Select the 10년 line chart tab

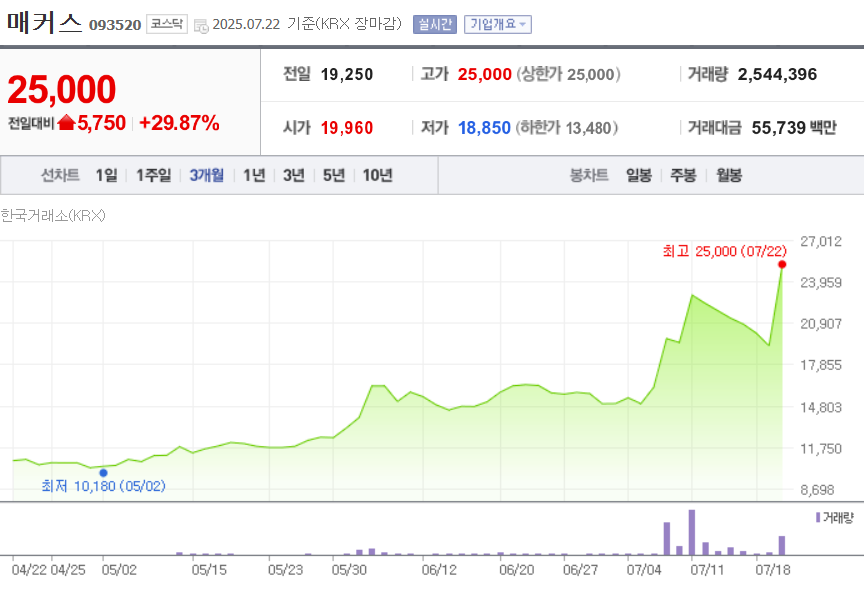tap(377, 175)
